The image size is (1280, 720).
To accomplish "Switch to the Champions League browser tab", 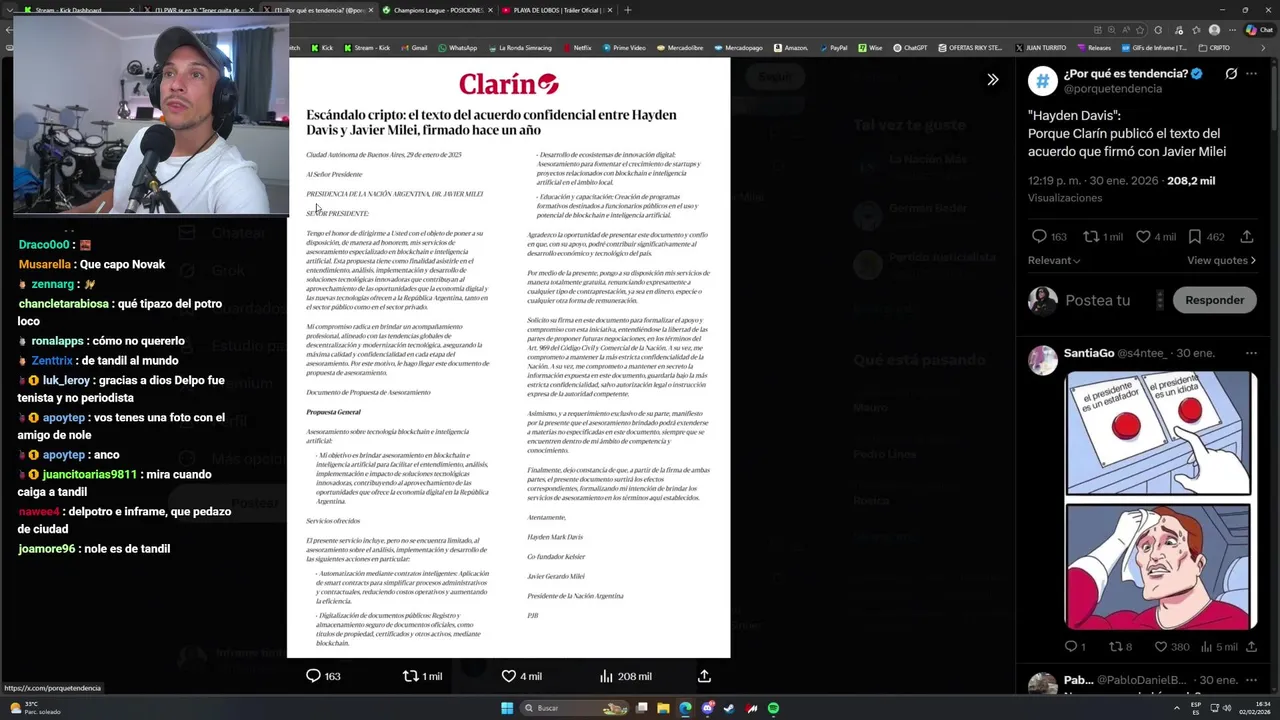I will pyautogui.click(x=438, y=10).
